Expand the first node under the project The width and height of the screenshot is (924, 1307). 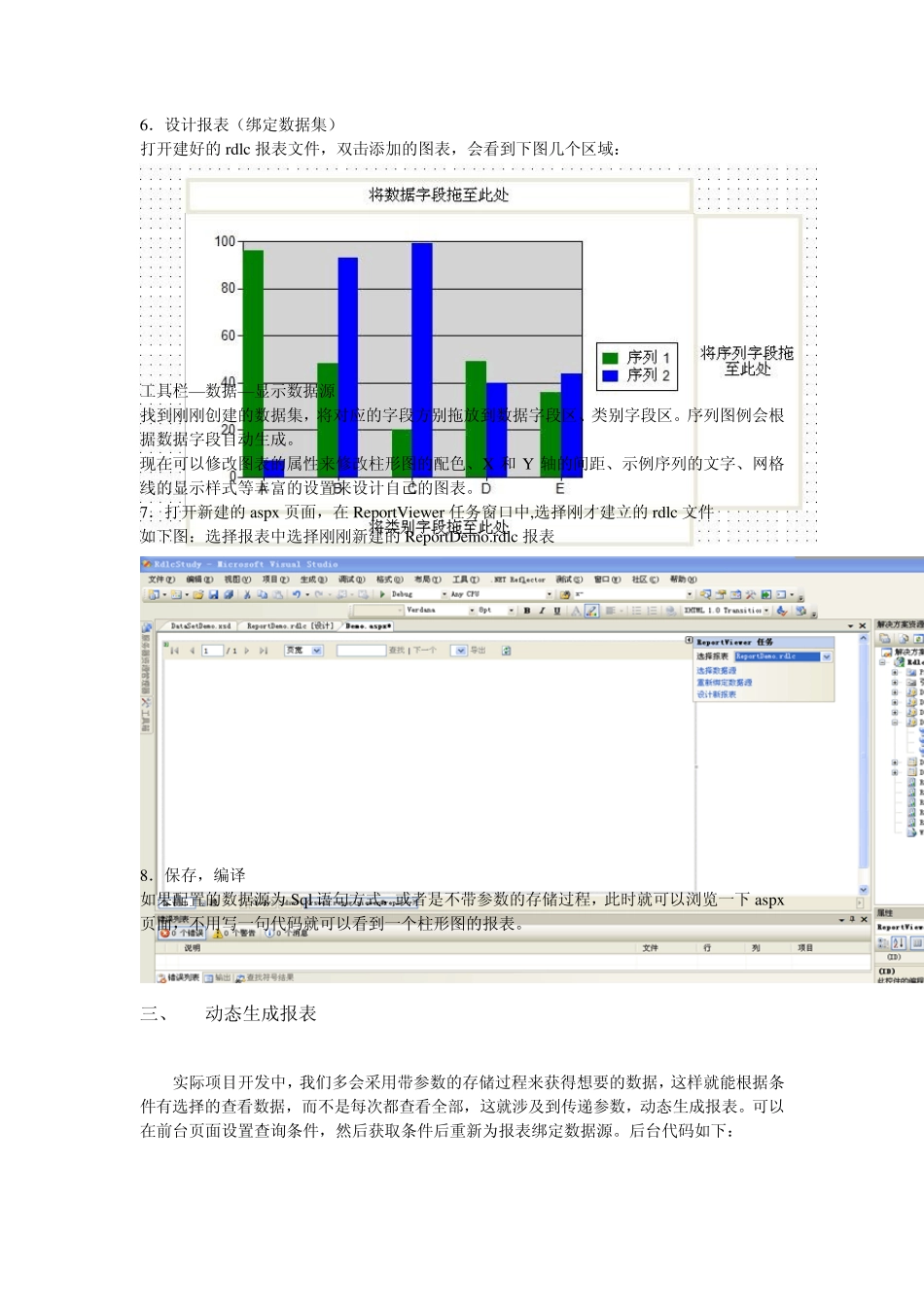point(895,671)
